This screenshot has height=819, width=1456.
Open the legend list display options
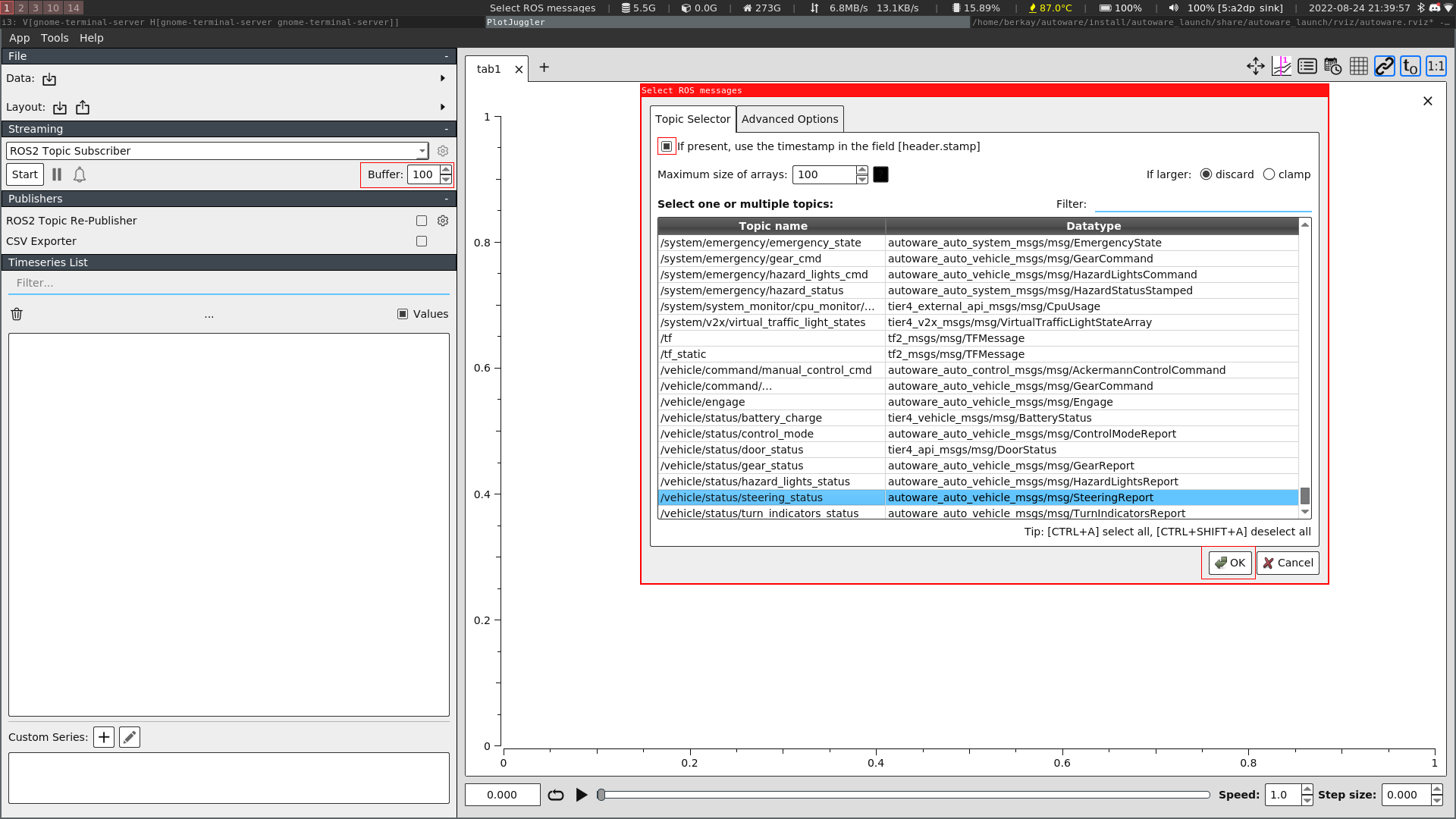[x=1307, y=66]
